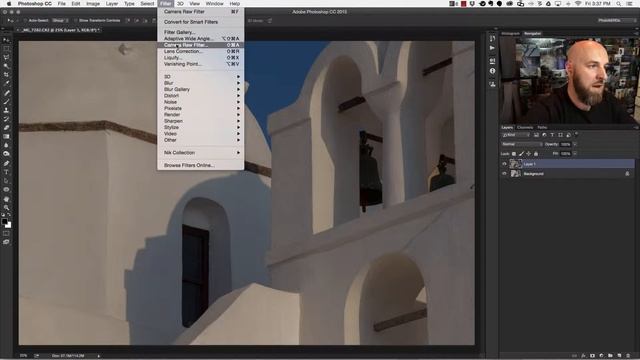Open the Actions panel play icon
This screenshot has height=360, width=640.
(x=492, y=48)
